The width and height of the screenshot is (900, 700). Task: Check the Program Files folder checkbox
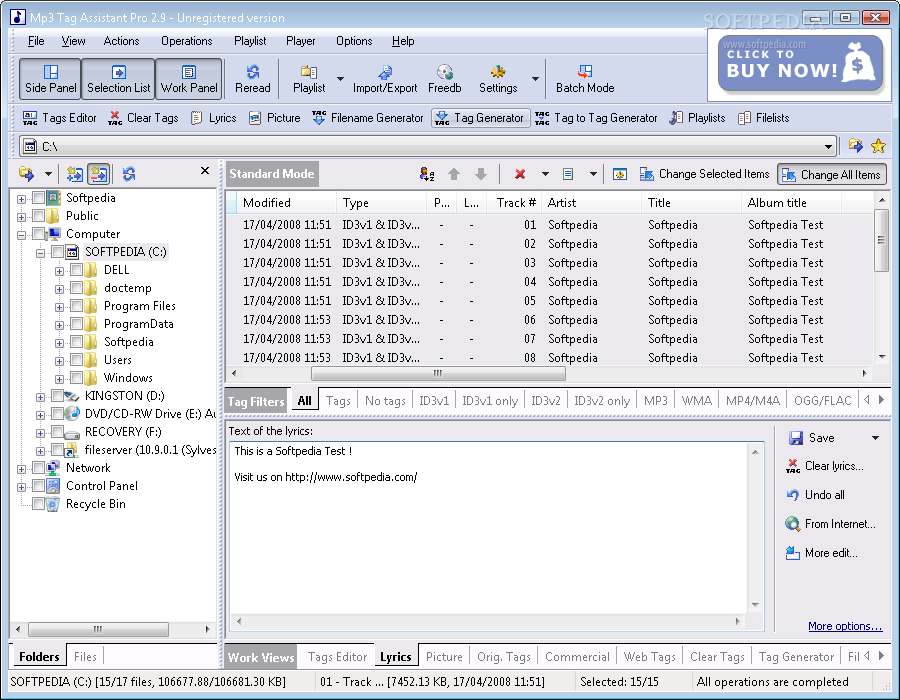click(x=76, y=306)
